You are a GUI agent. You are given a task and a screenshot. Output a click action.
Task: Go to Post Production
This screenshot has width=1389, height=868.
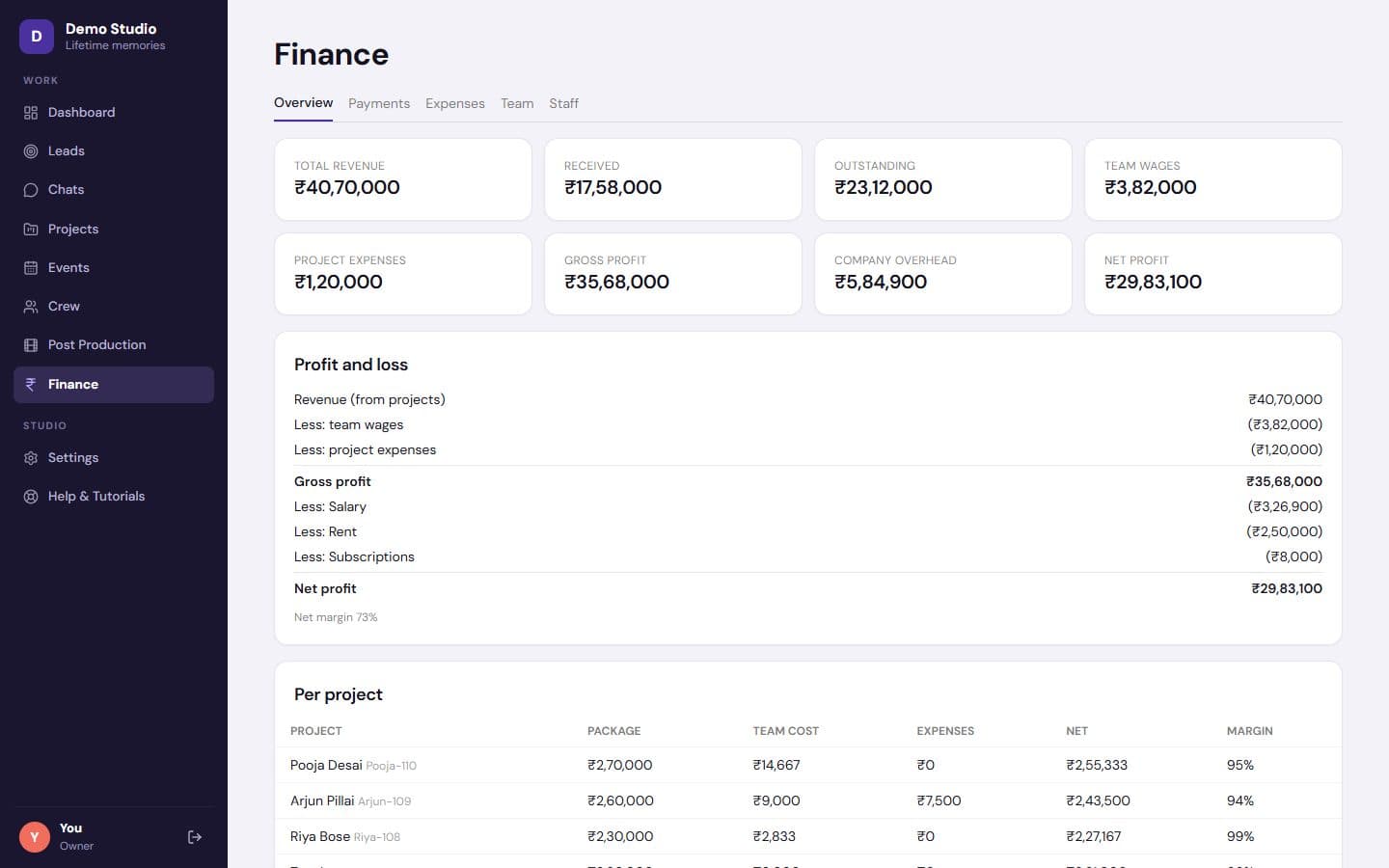tap(114, 345)
